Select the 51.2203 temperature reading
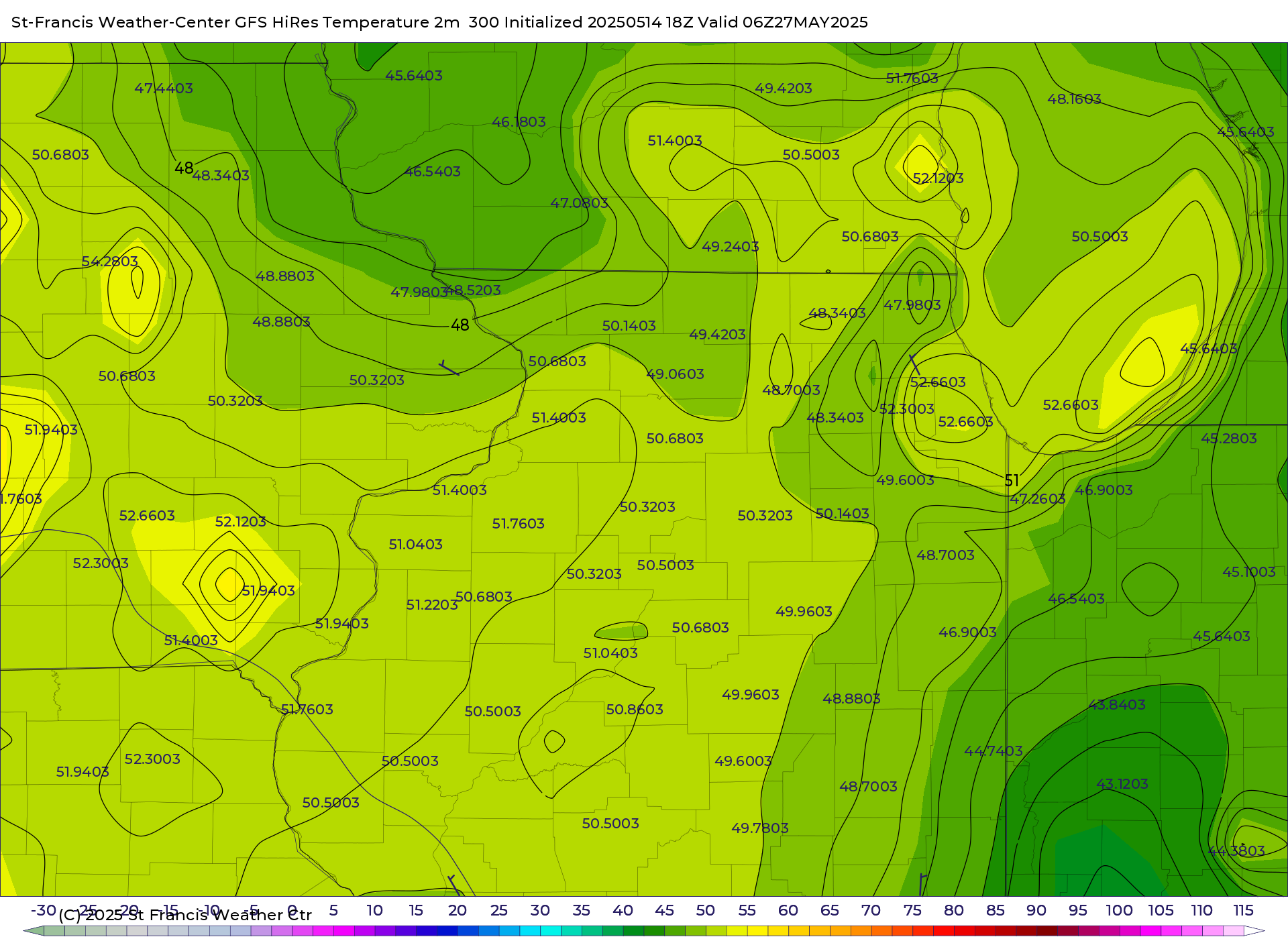1288x939 pixels. [x=431, y=605]
